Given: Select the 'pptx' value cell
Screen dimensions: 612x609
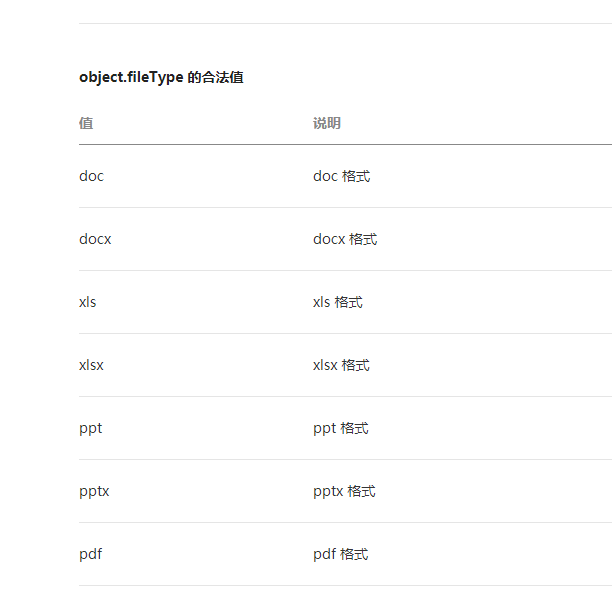Looking at the screenshot, I should 94,491.
